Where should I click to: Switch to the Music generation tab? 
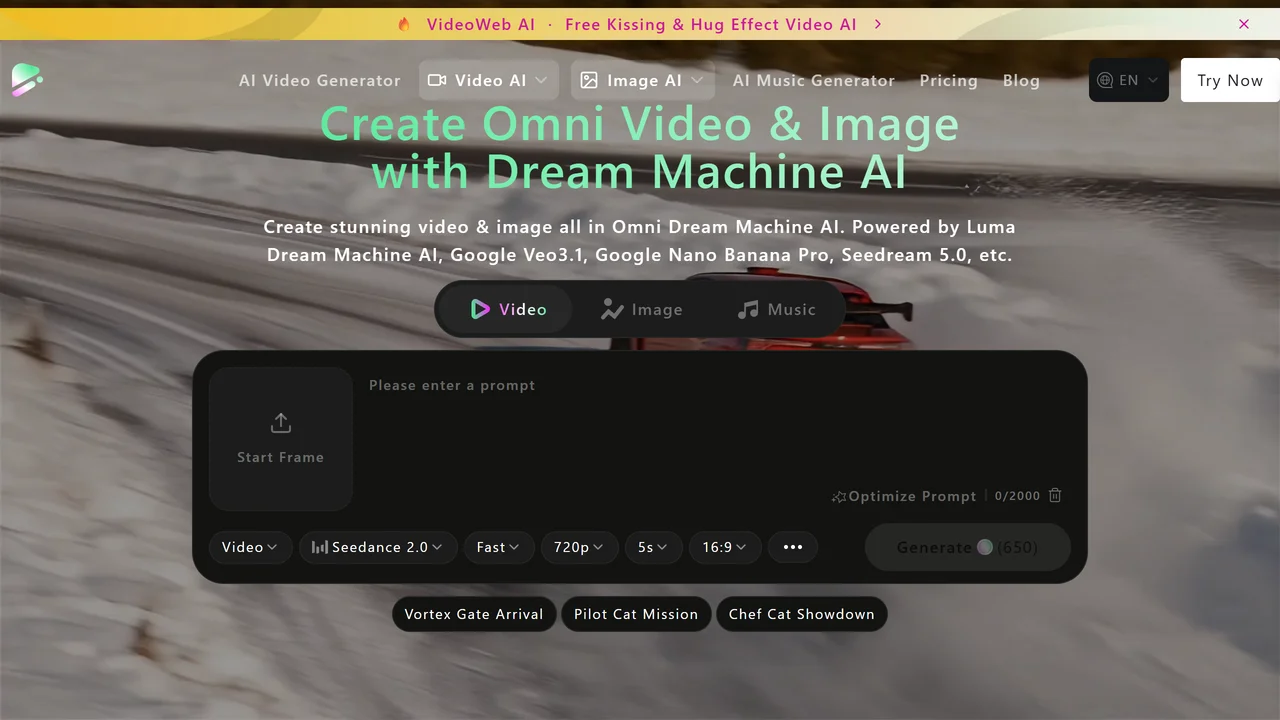pos(777,310)
